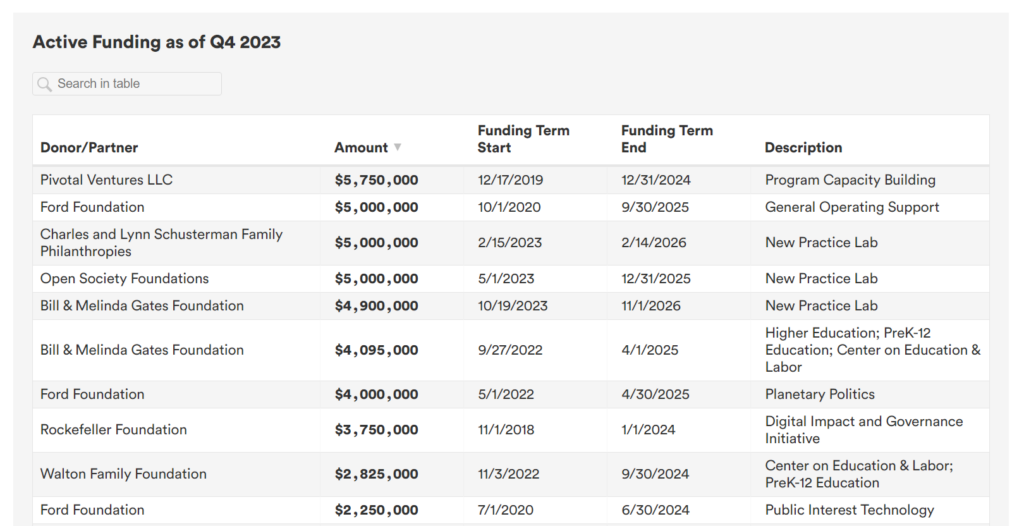
Task: Click the $5,750,000 amount cell
Action: click(x=376, y=180)
